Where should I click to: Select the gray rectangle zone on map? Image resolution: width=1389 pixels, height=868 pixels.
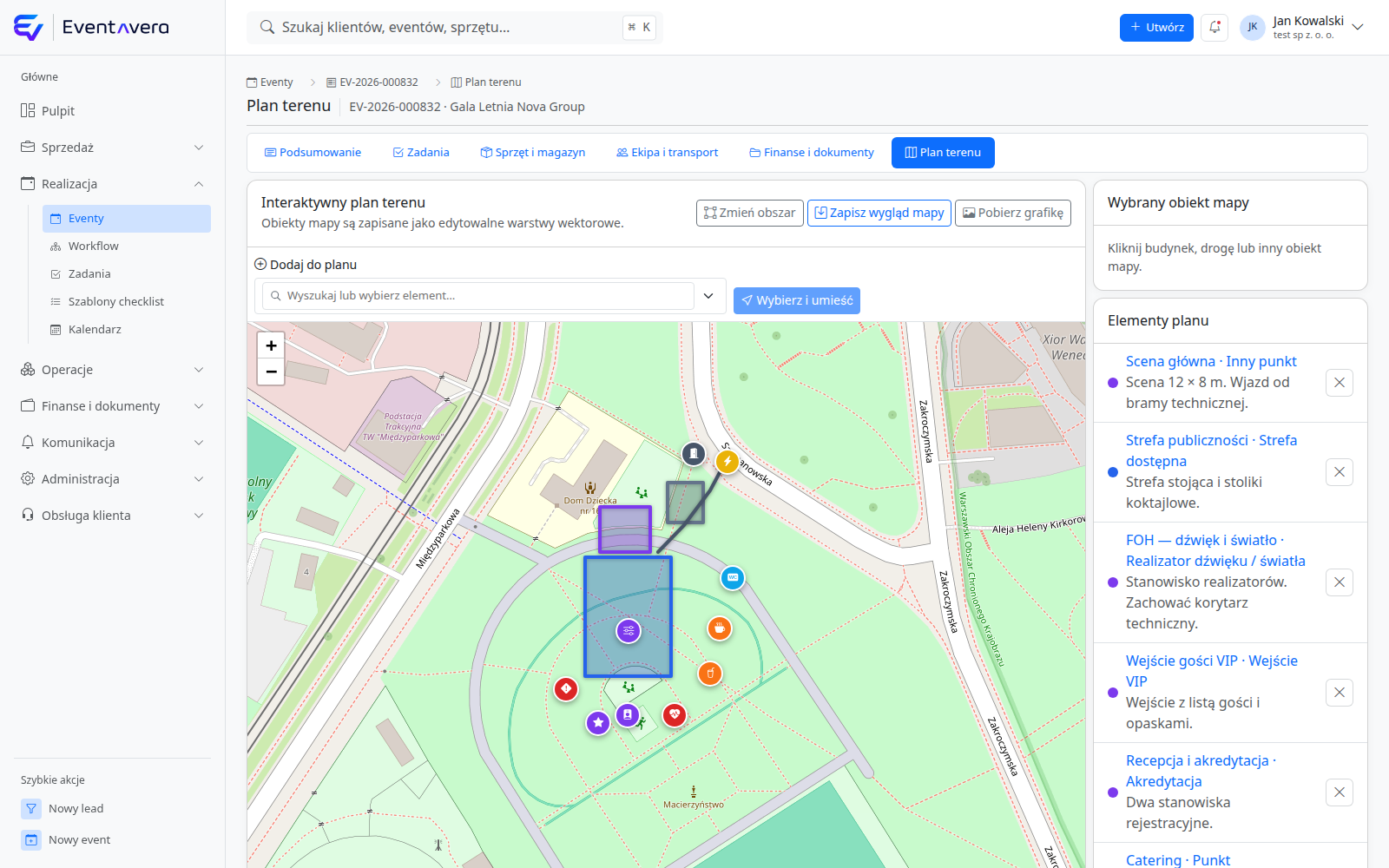(685, 503)
